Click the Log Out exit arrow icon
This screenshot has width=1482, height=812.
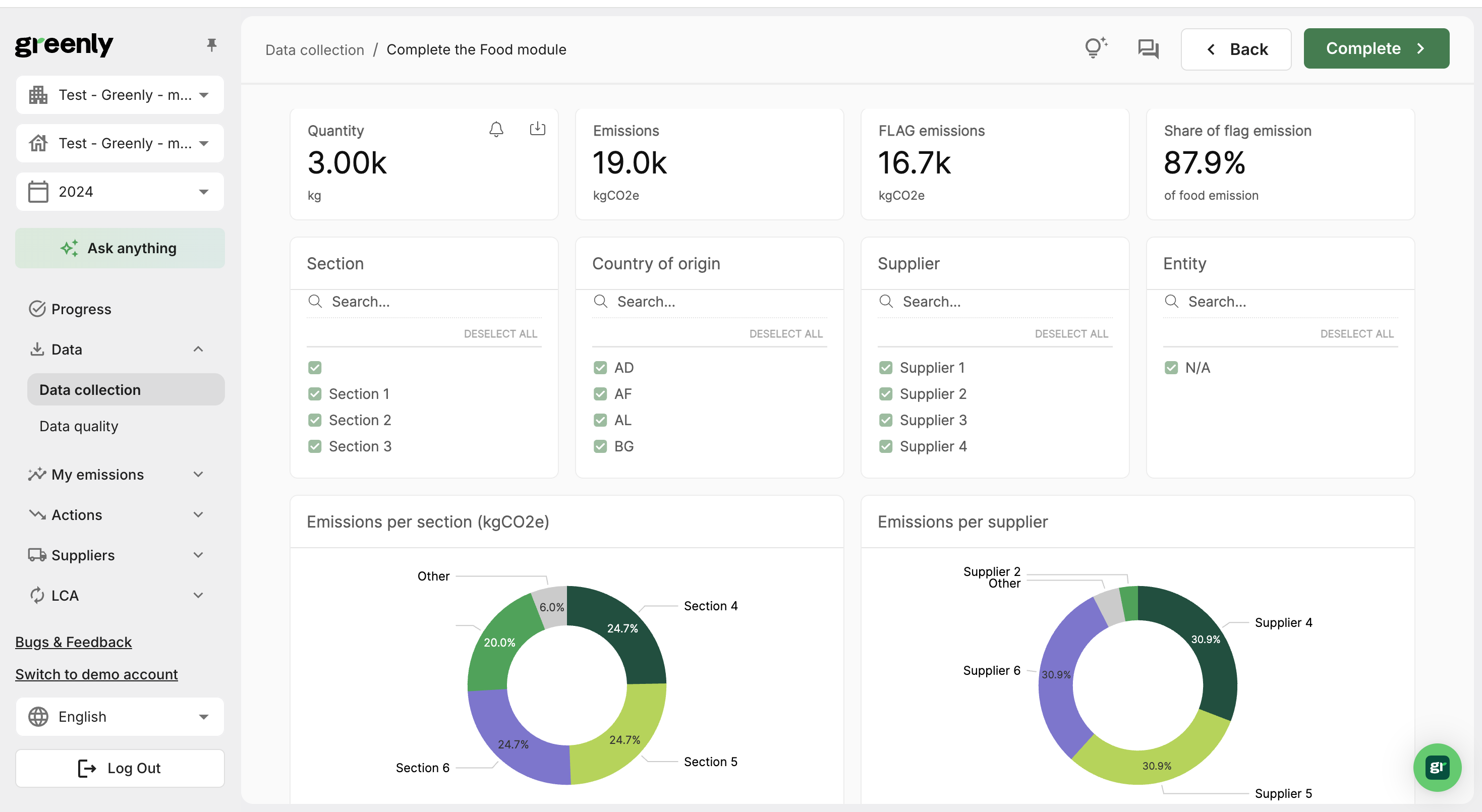click(87, 768)
